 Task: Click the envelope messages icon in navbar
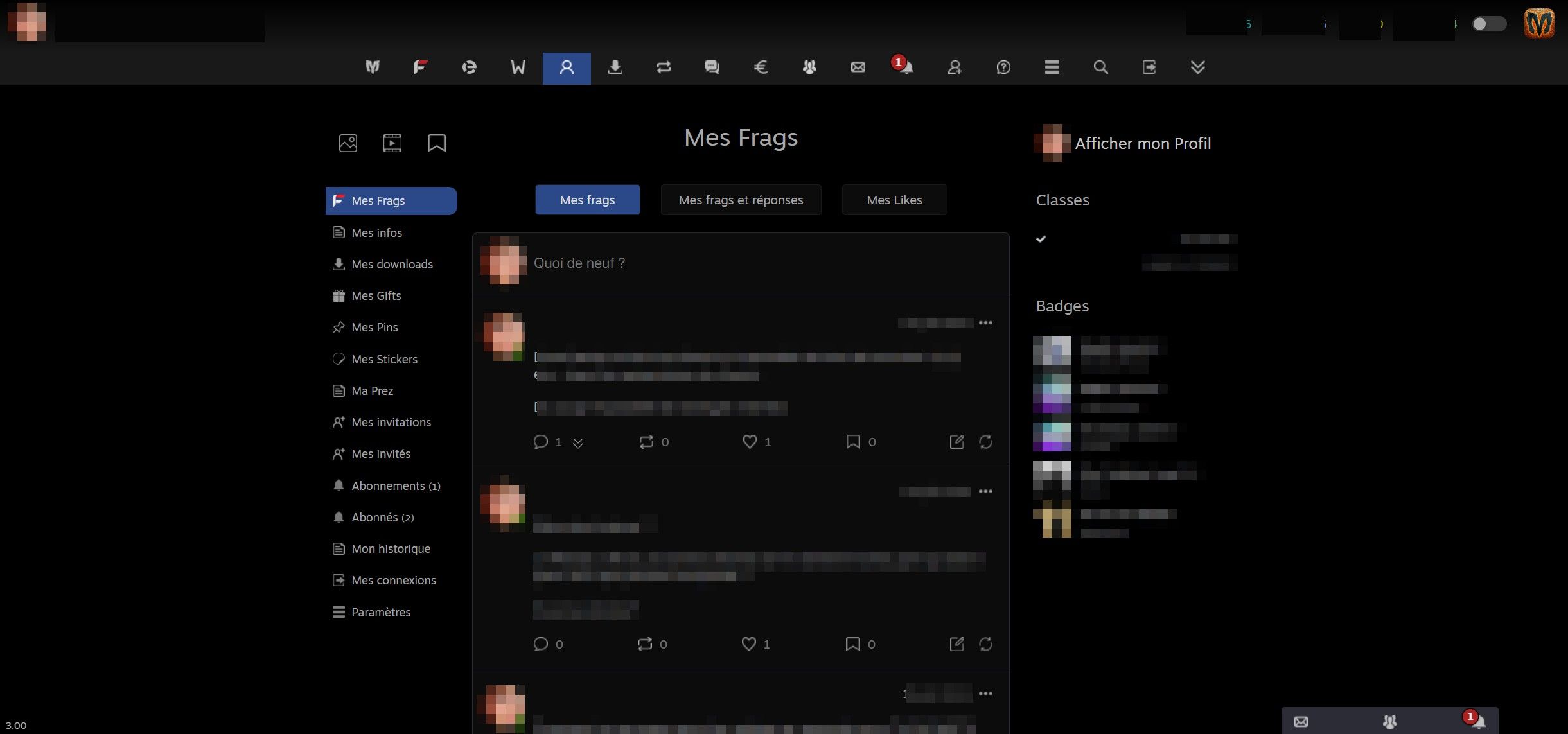(858, 67)
